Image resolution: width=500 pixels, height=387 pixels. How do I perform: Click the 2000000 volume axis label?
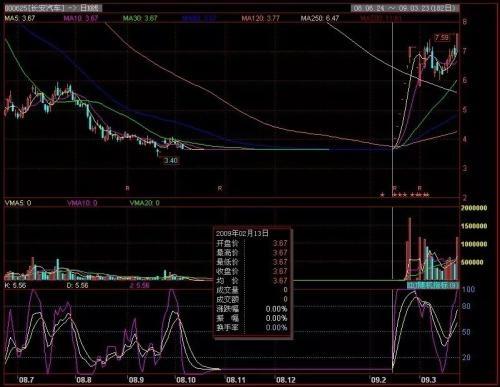474,208
